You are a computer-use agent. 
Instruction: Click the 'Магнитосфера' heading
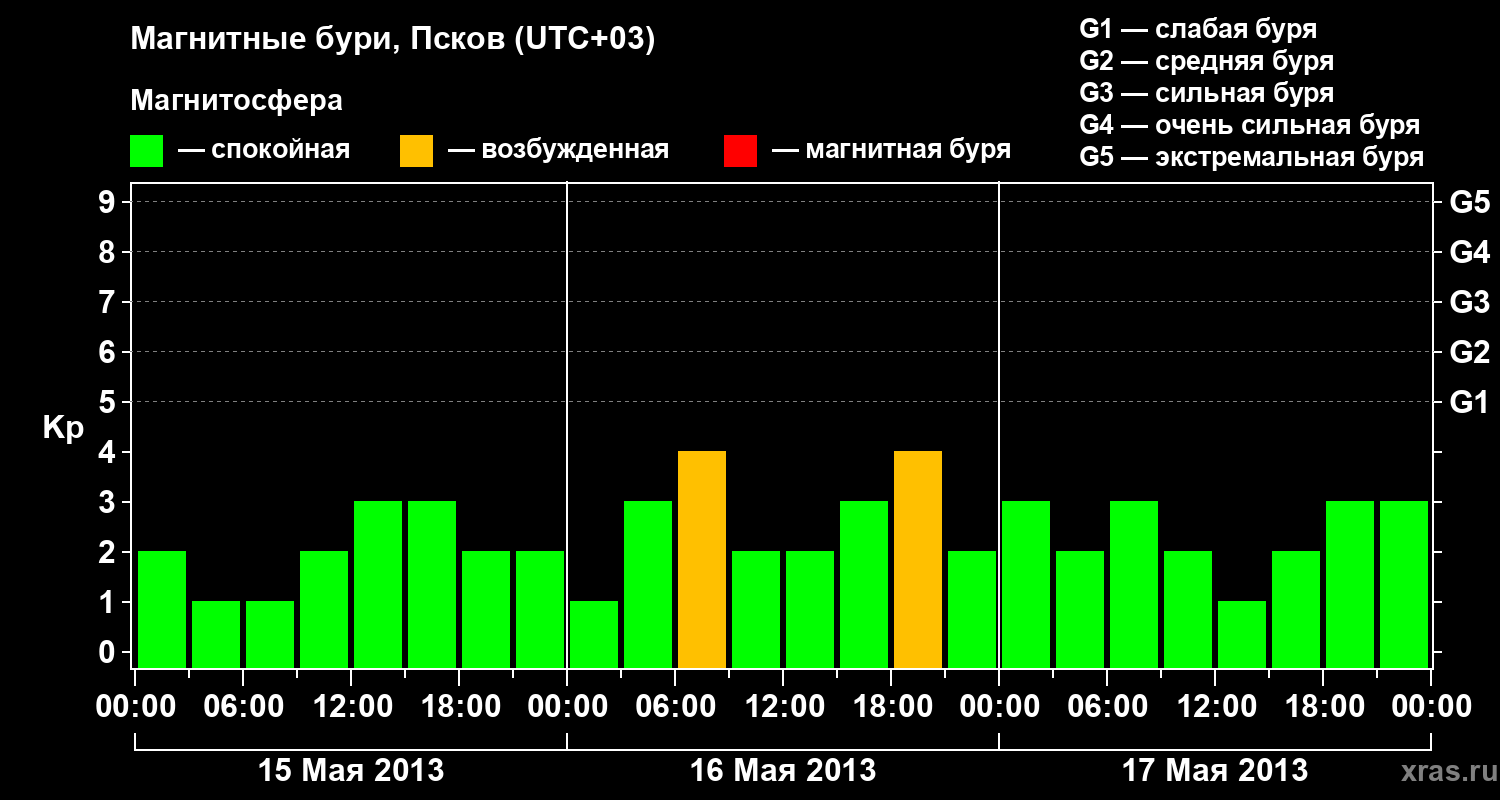pyautogui.click(x=237, y=101)
